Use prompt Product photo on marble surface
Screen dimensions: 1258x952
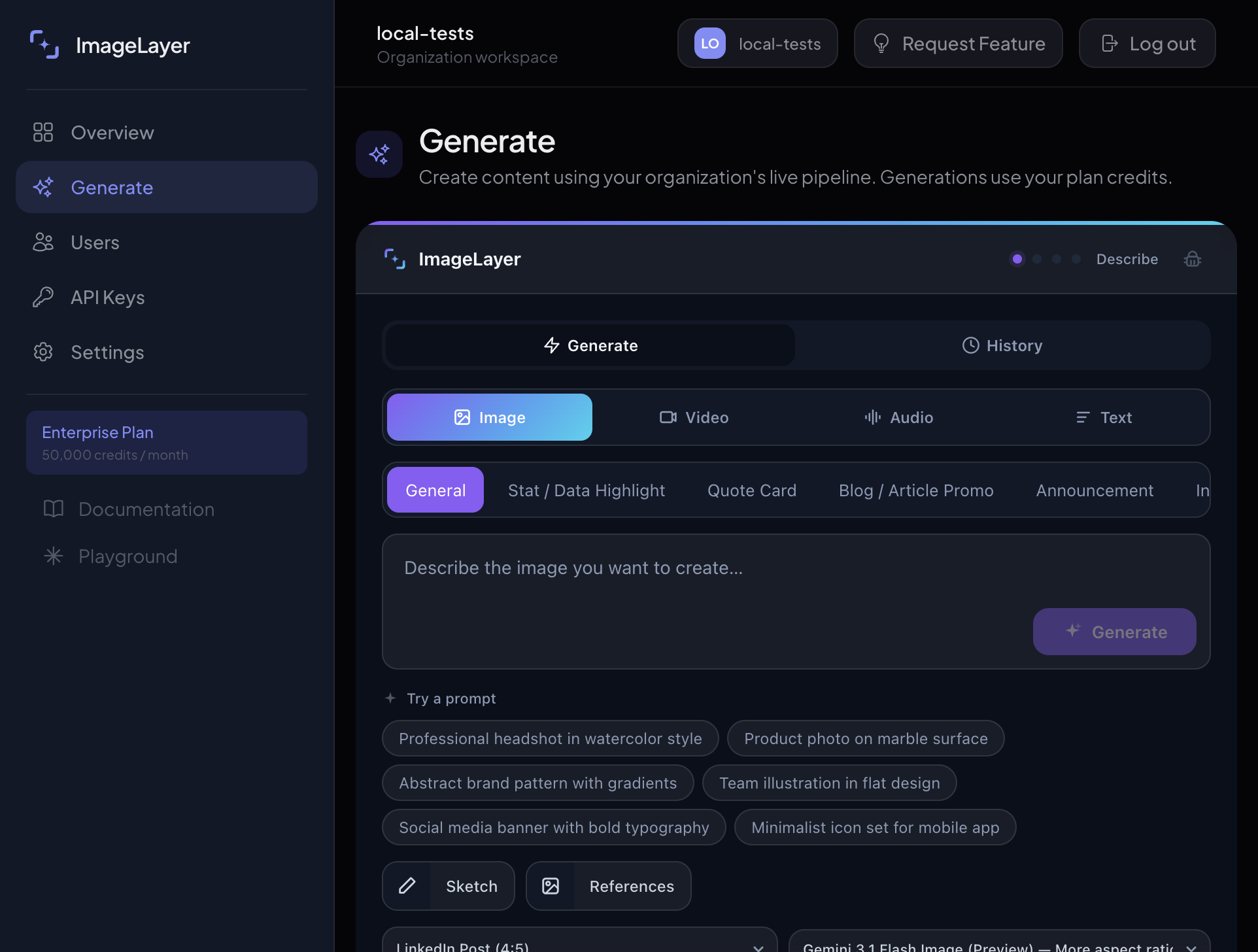point(866,738)
